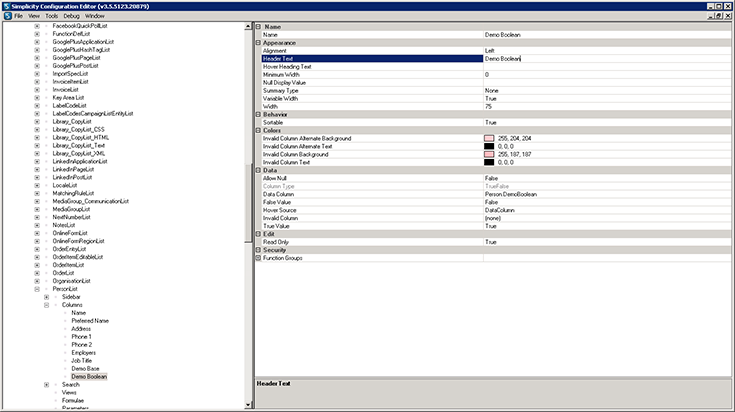
Task: Select Employers column in tree
Action: click(83, 352)
